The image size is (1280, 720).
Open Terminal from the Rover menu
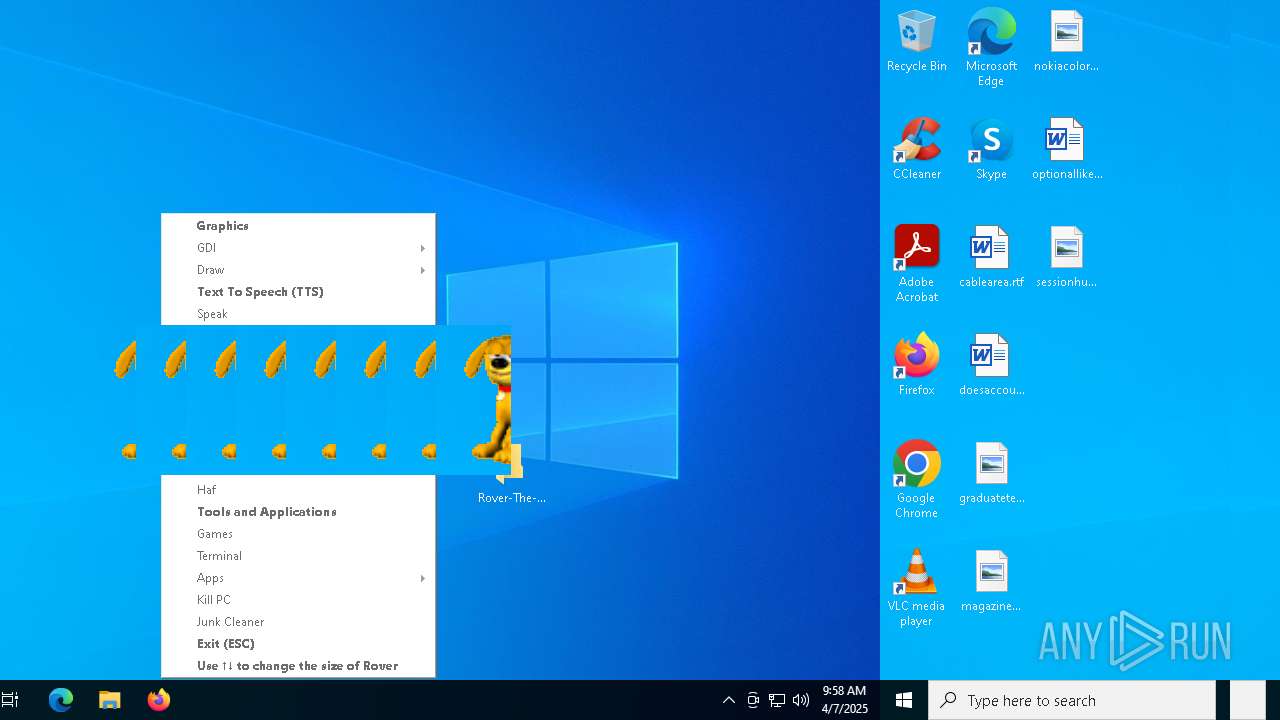pyautogui.click(x=298, y=556)
